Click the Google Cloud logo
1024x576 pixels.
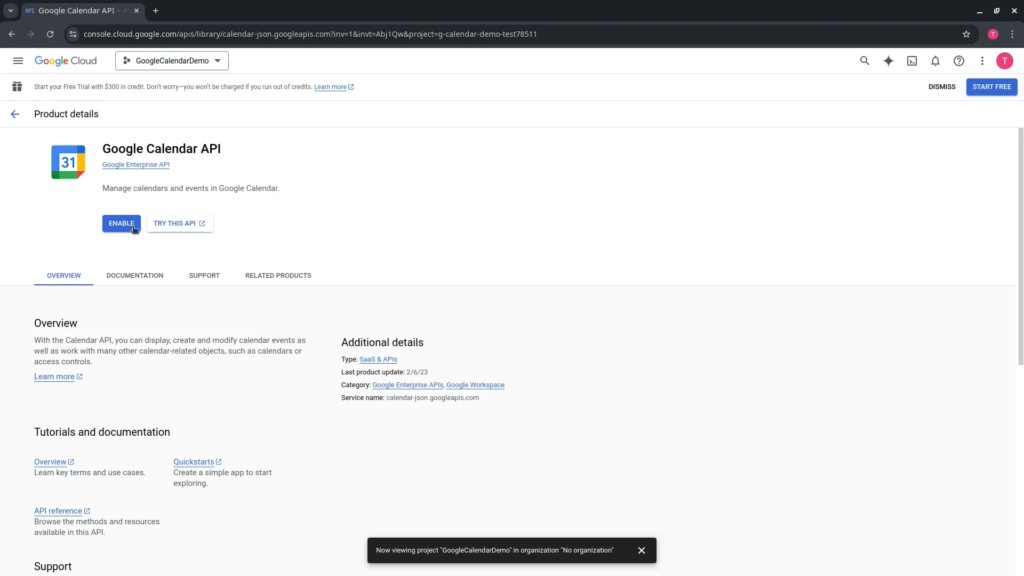pyautogui.click(x=65, y=61)
